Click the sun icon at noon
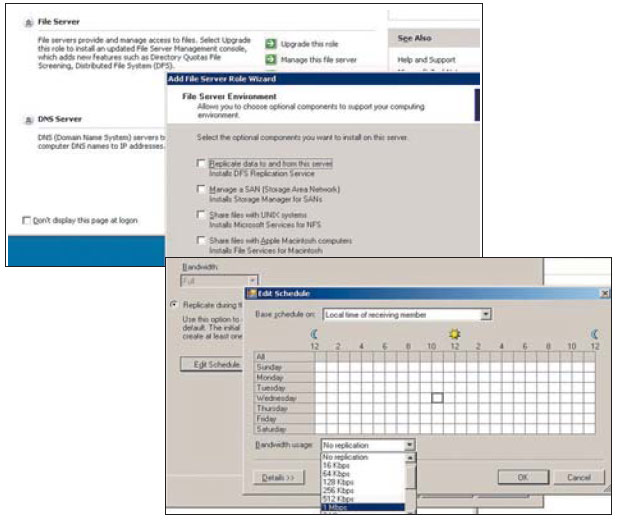The image size is (633, 524). [454, 334]
